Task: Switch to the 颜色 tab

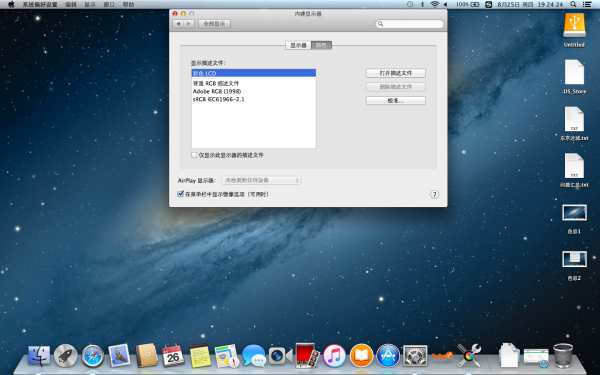Action: pyautogui.click(x=321, y=45)
